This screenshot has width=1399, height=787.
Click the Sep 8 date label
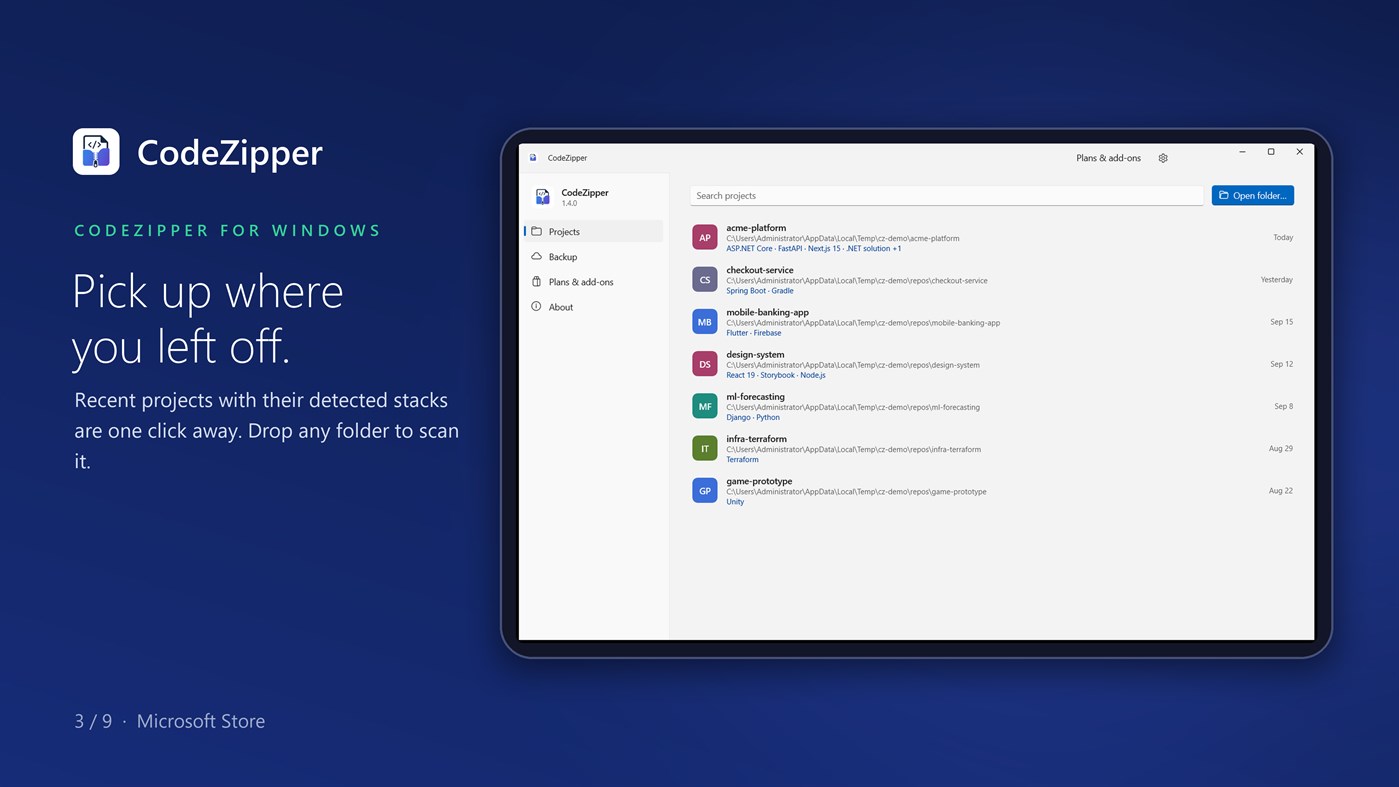(1284, 406)
